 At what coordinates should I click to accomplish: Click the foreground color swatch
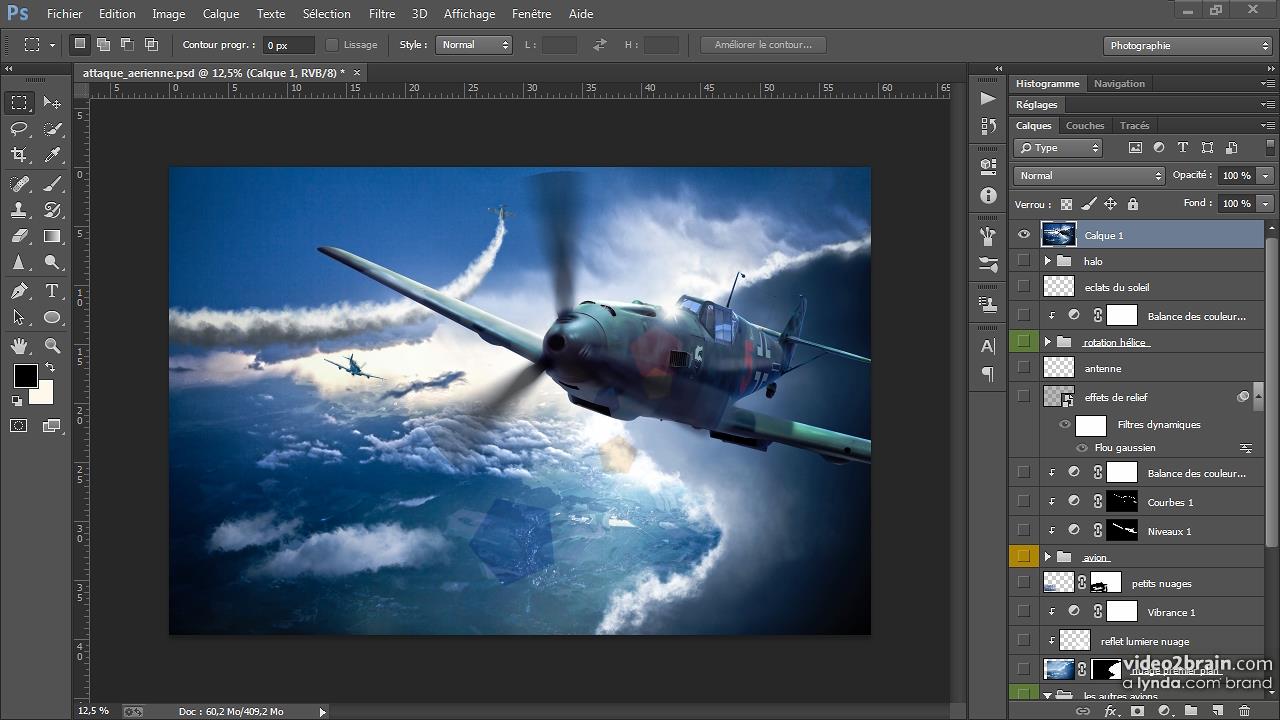[25, 376]
